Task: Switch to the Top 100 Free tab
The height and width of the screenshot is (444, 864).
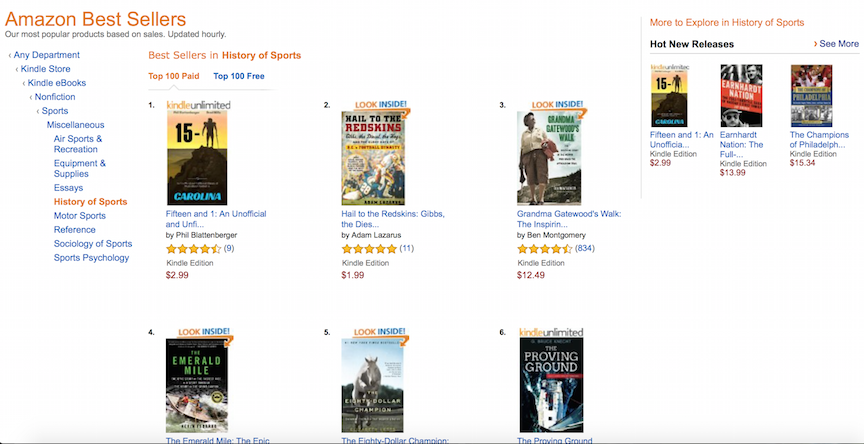Action: click(239, 76)
